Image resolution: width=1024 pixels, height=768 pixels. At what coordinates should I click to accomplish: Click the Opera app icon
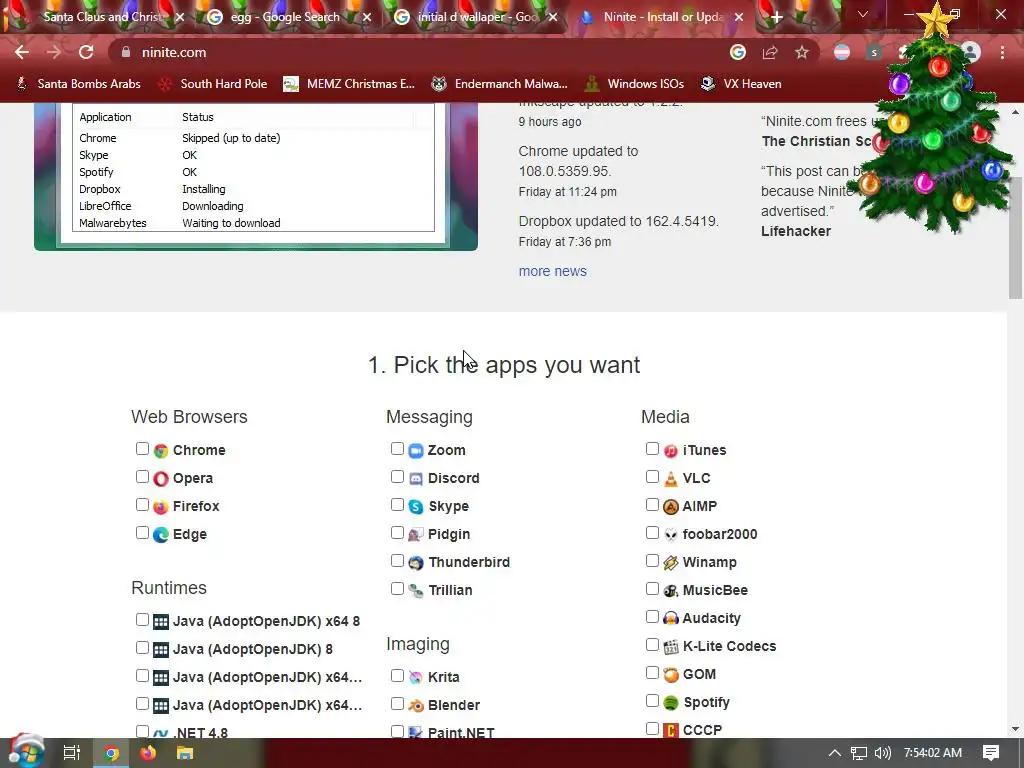[x=161, y=479]
